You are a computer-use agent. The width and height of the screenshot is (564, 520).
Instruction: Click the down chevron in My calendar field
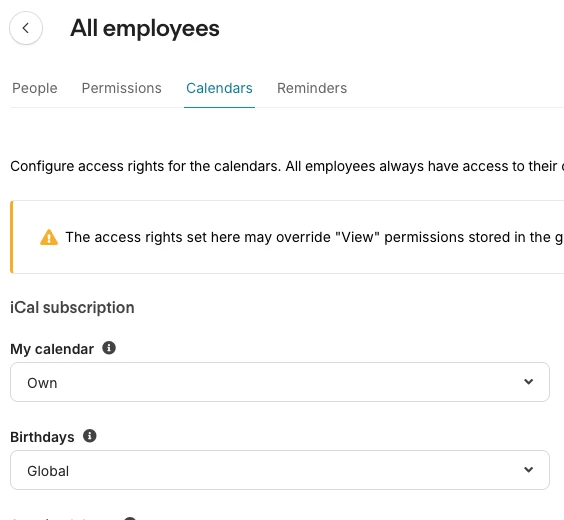pyautogui.click(x=528, y=382)
